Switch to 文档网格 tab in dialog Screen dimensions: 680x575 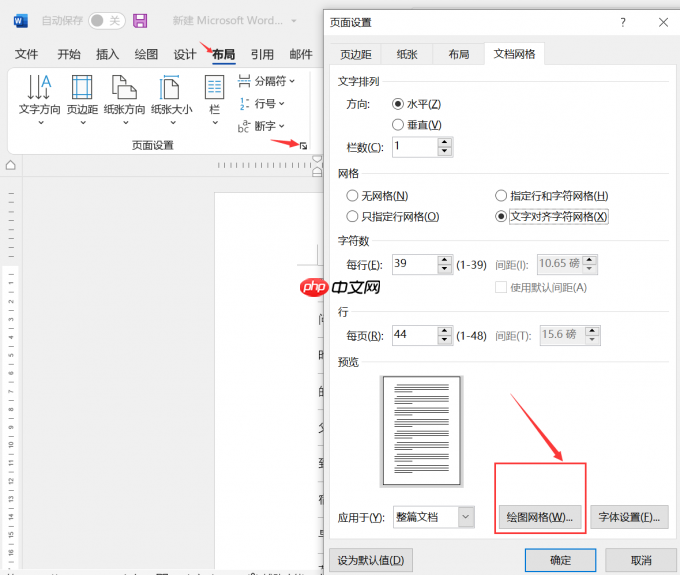click(x=514, y=54)
